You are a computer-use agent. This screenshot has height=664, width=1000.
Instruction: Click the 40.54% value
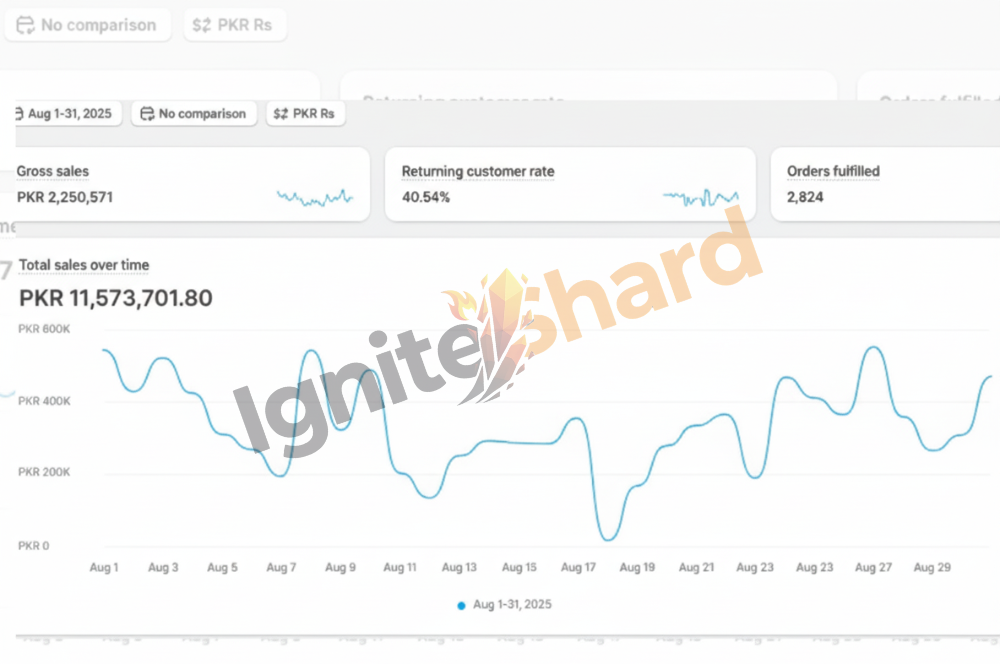tap(425, 197)
